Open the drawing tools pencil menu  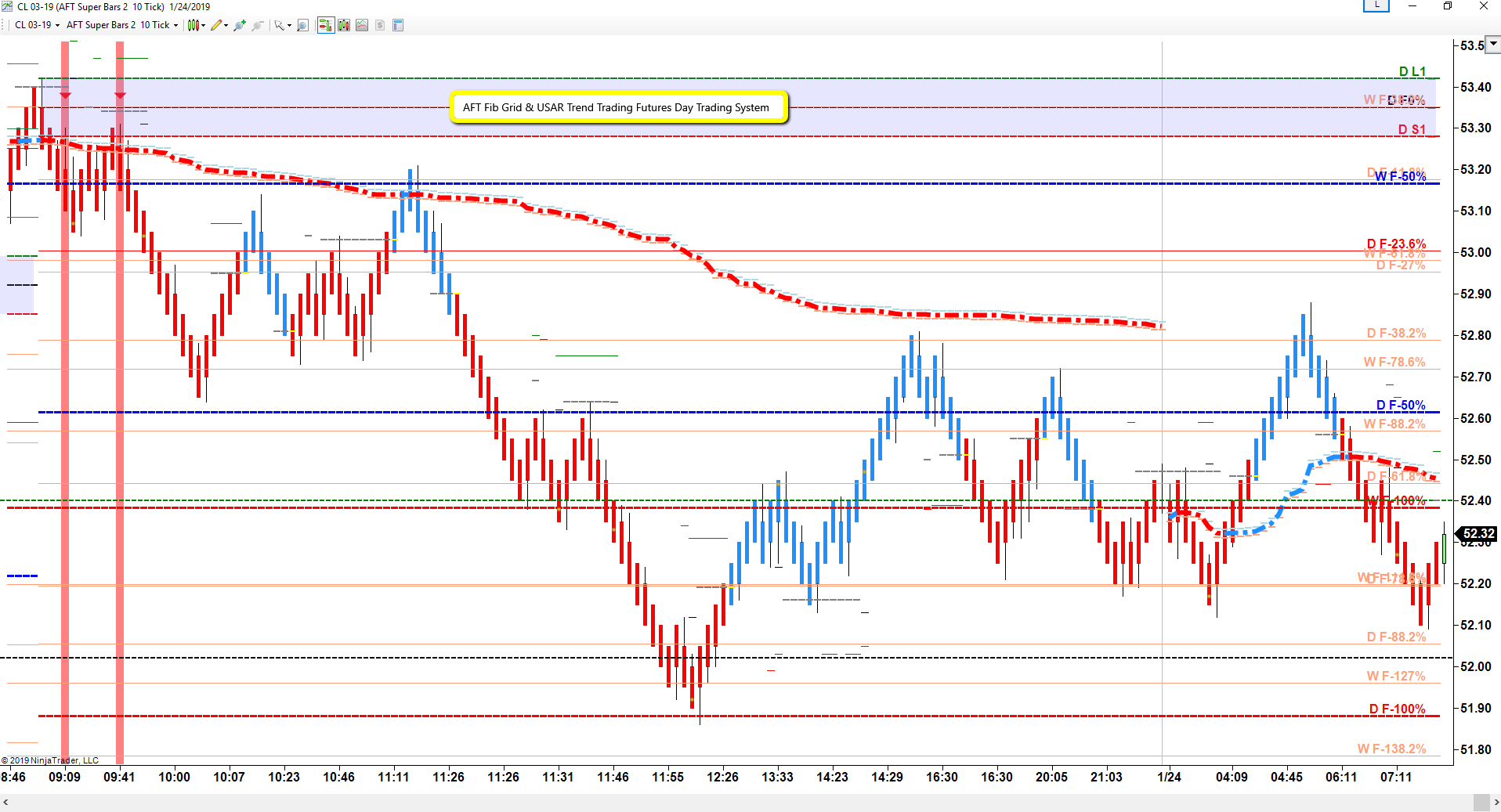pyautogui.click(x=219, y=25)
